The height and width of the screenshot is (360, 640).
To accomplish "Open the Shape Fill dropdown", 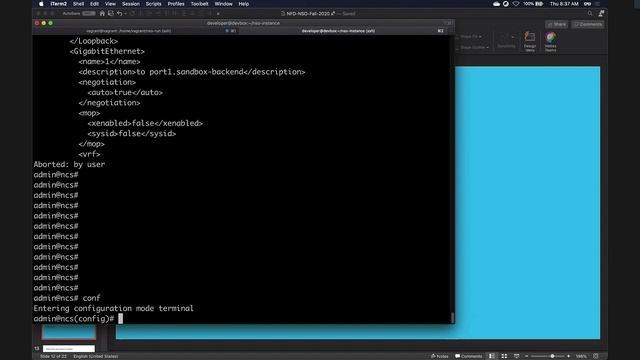I will 471,36.
